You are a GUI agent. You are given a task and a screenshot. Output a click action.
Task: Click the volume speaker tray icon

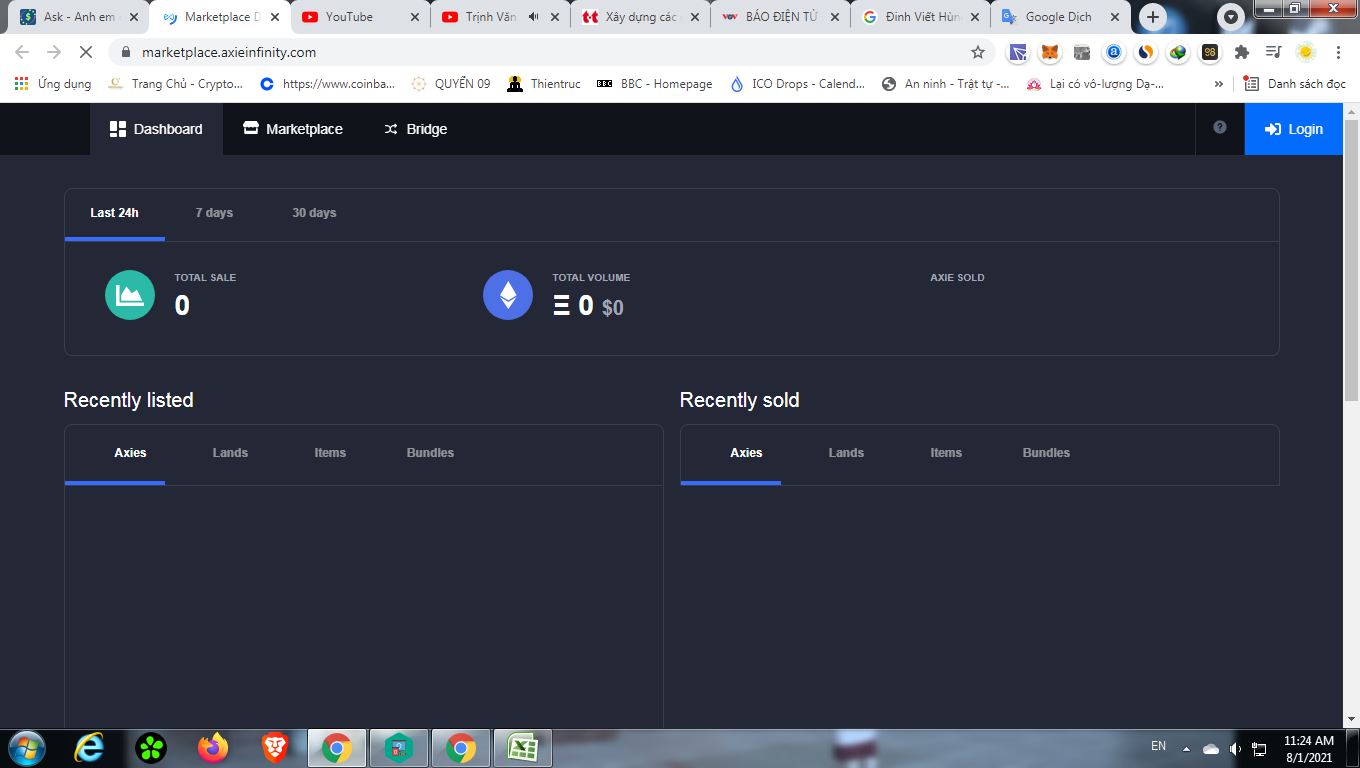pyautogui.click(x=1235, y=748)
